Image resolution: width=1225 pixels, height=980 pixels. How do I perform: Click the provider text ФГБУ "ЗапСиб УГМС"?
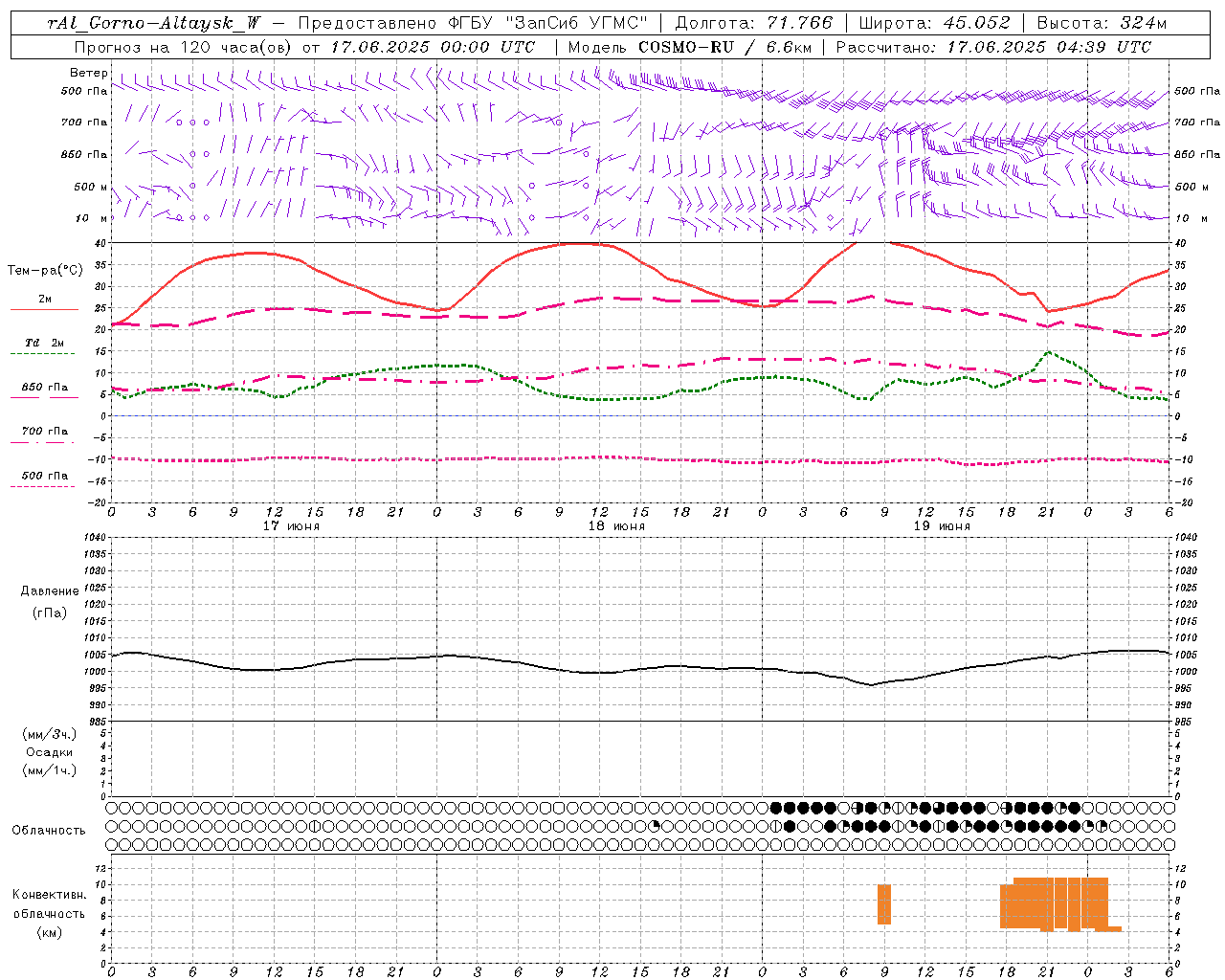coord(548,22)
